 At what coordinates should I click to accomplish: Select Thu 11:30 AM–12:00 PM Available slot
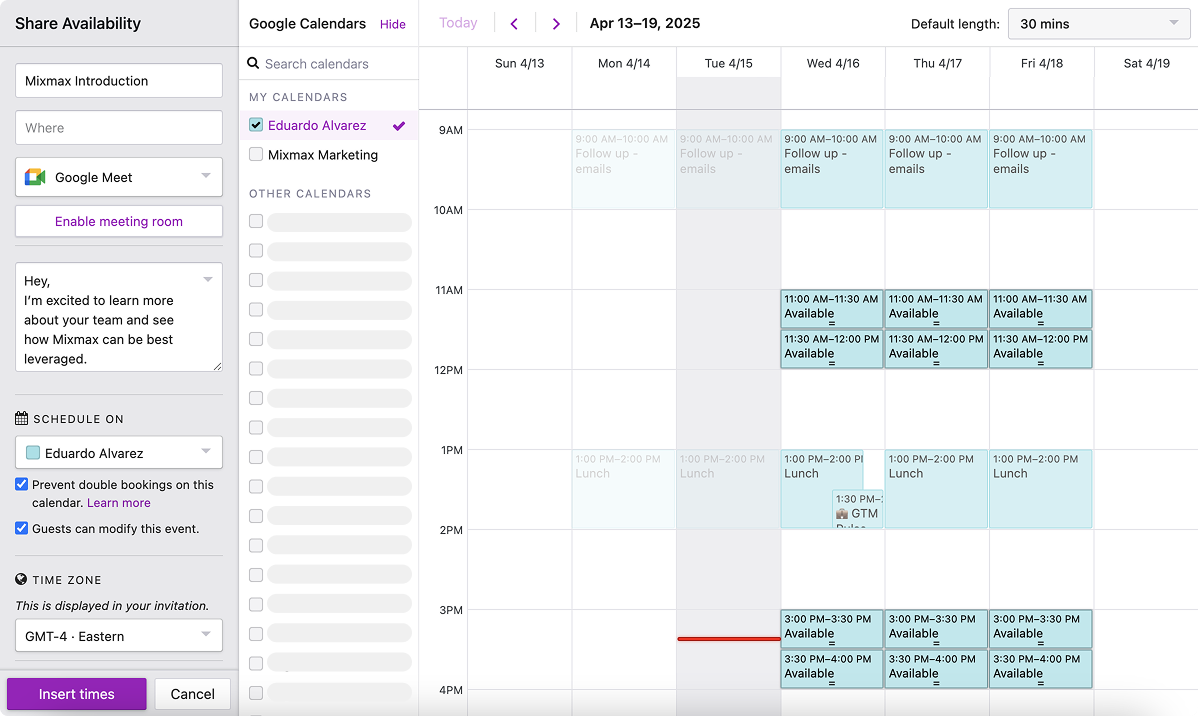pyautogui.click(x=936, y=348)
